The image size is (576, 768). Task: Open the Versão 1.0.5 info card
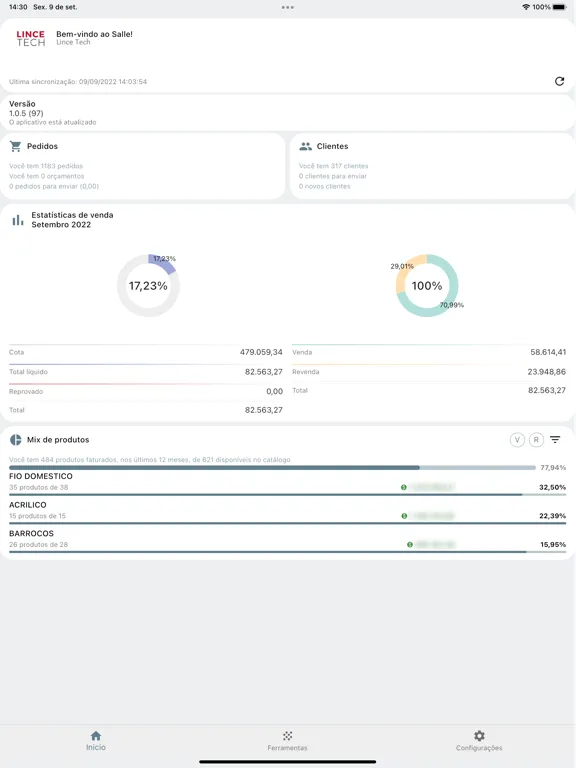coord(288,113)
